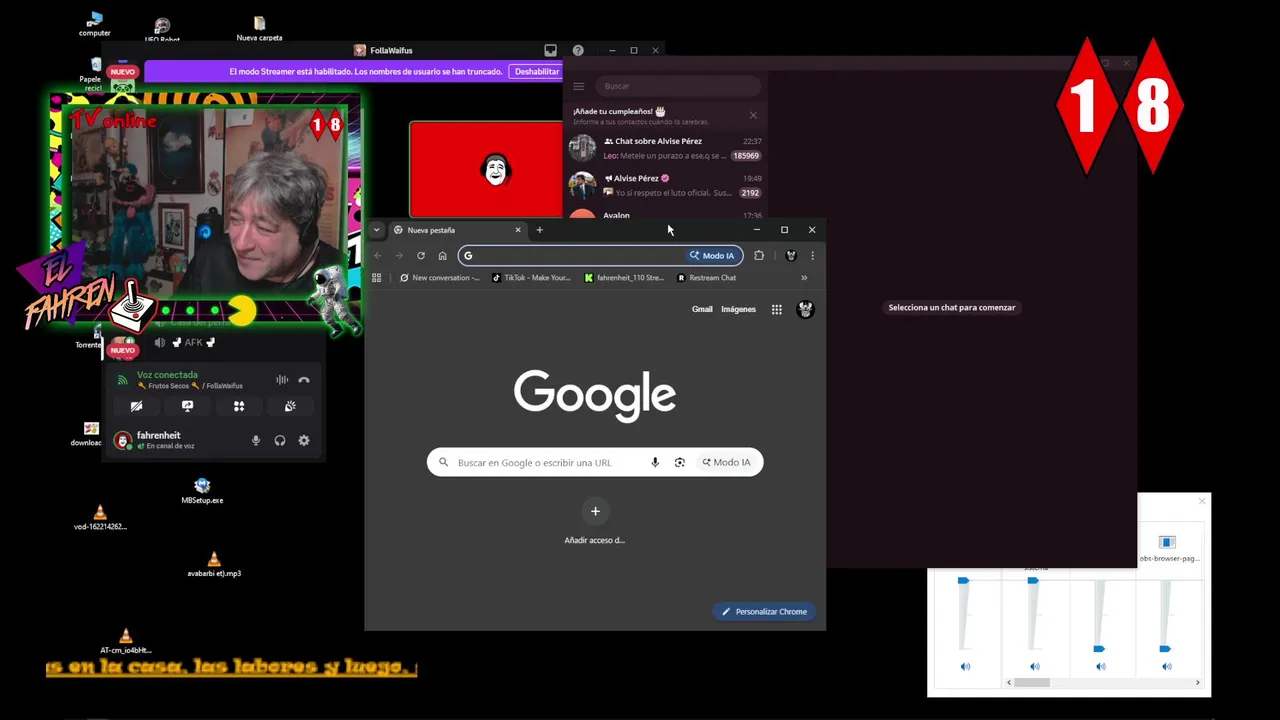Open Chat sobre Alvise Pérez chat
1280x720 pixels.
point(665,148)
